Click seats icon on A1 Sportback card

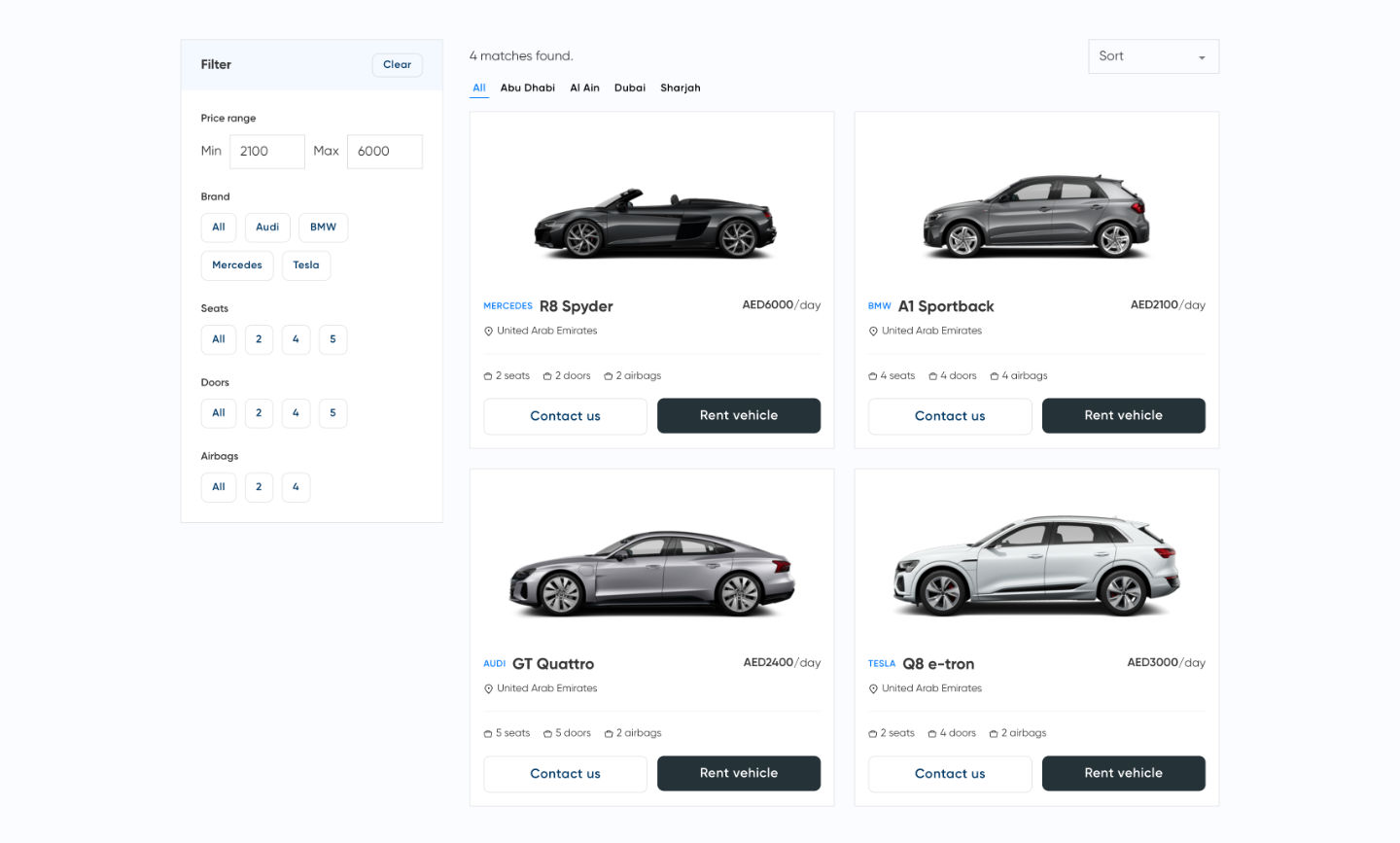pos(872,376)
